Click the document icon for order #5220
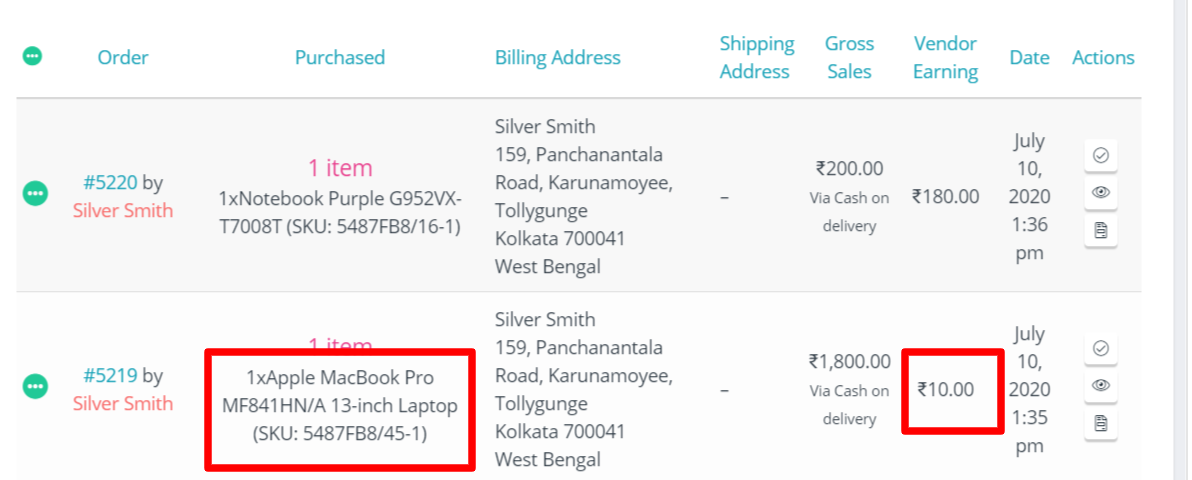Image resolution: width=1192 pixels, height=480 pixels. (1101, 231)
